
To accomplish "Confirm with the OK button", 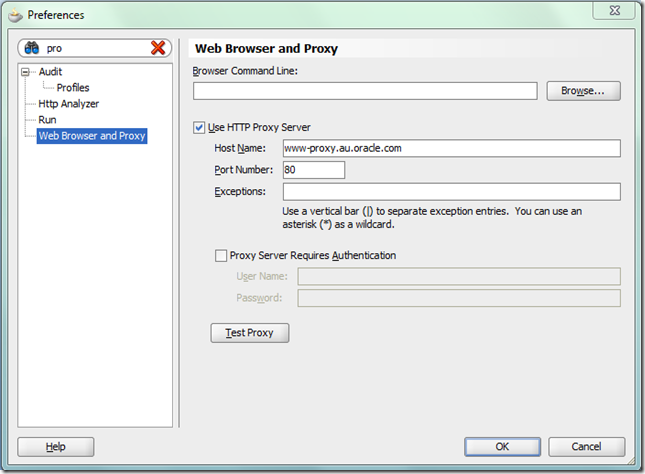I will point(503,447).
